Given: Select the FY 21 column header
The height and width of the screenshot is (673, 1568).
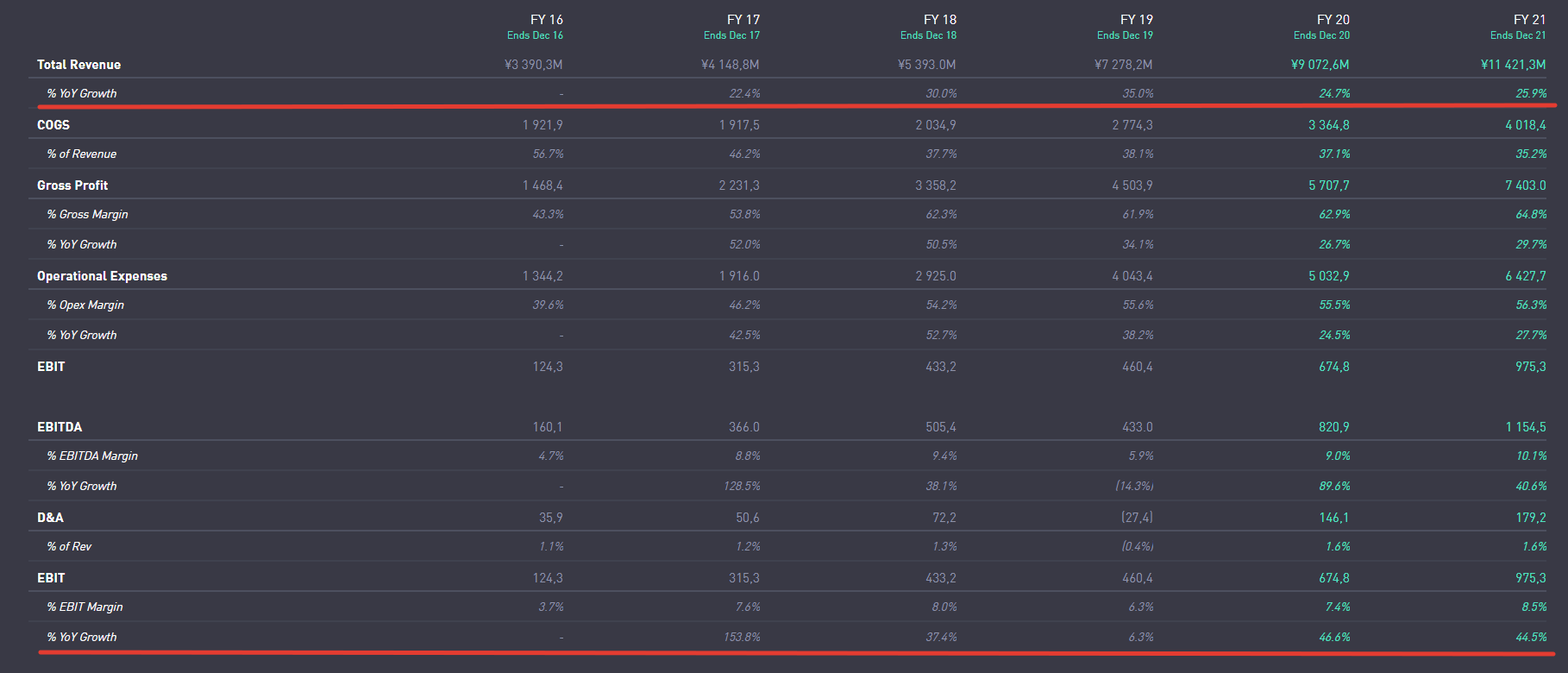Looking at the screenshot, I should pos(1529,19).
